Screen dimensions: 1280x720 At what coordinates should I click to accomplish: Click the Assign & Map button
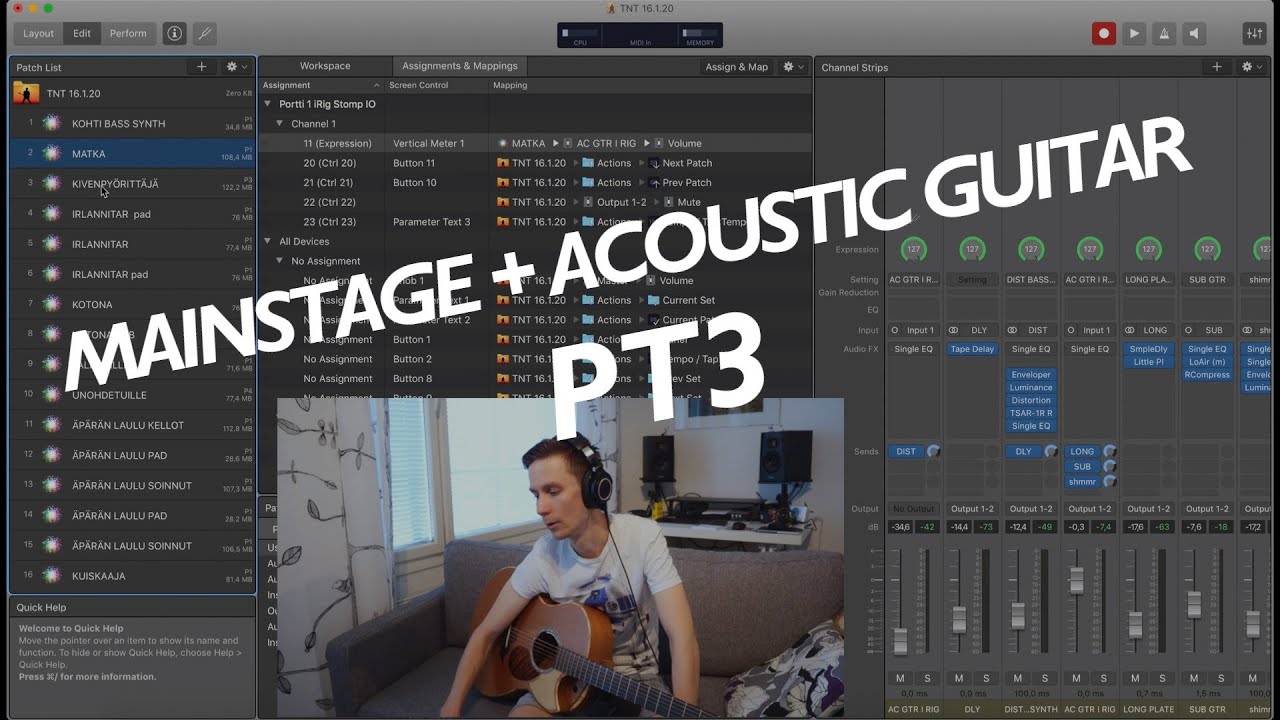pyautogui.click(x=737, y=67)
